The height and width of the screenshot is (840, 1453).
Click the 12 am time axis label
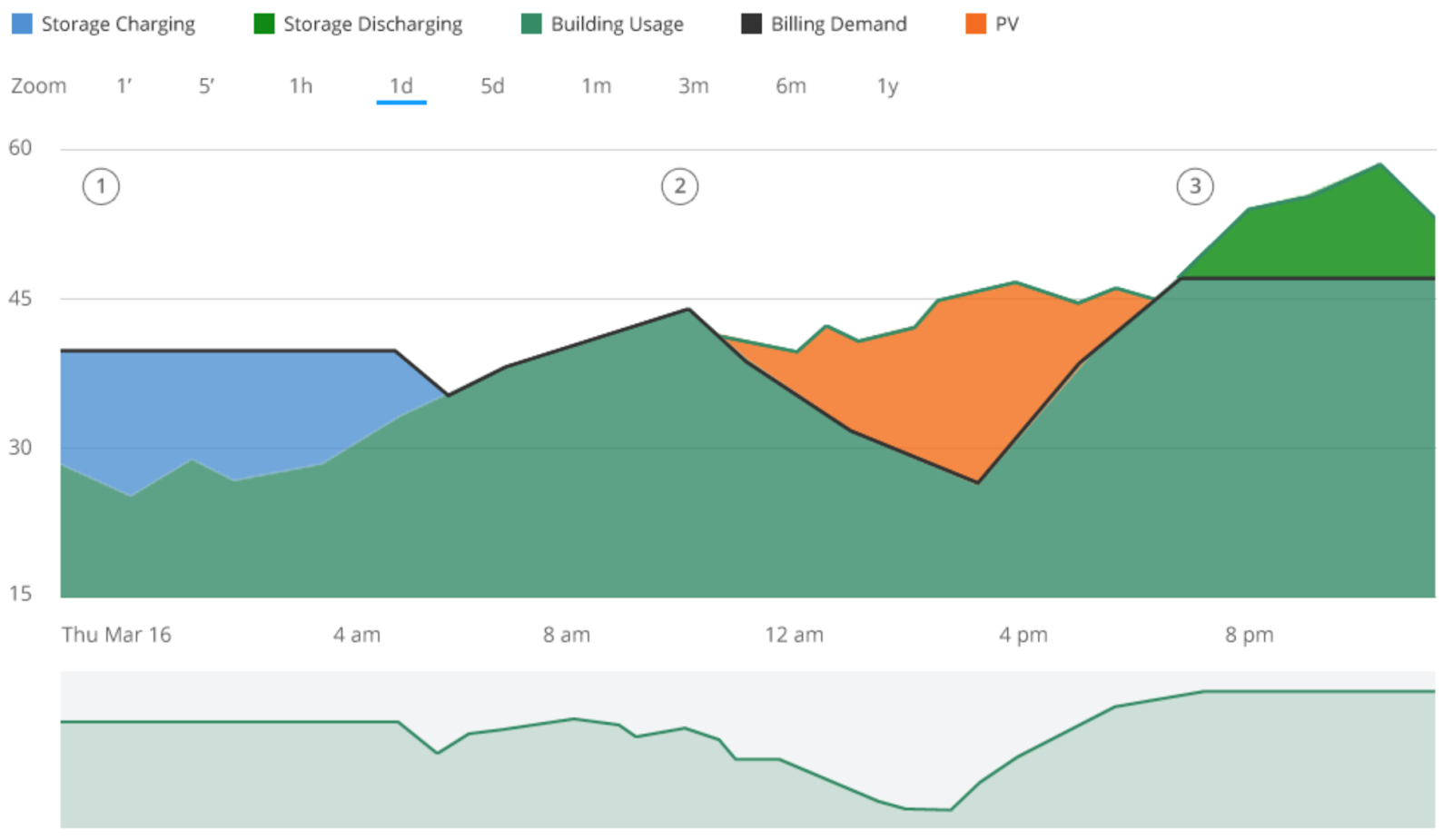794,635
